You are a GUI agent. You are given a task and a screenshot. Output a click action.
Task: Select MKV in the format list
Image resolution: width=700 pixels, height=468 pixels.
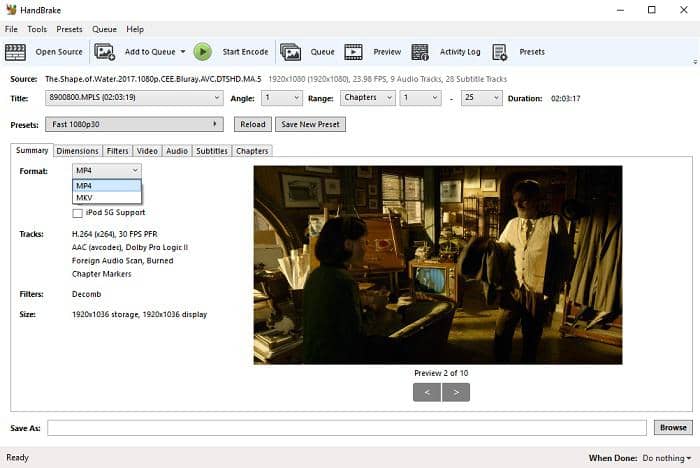click(x=107, y=197)
